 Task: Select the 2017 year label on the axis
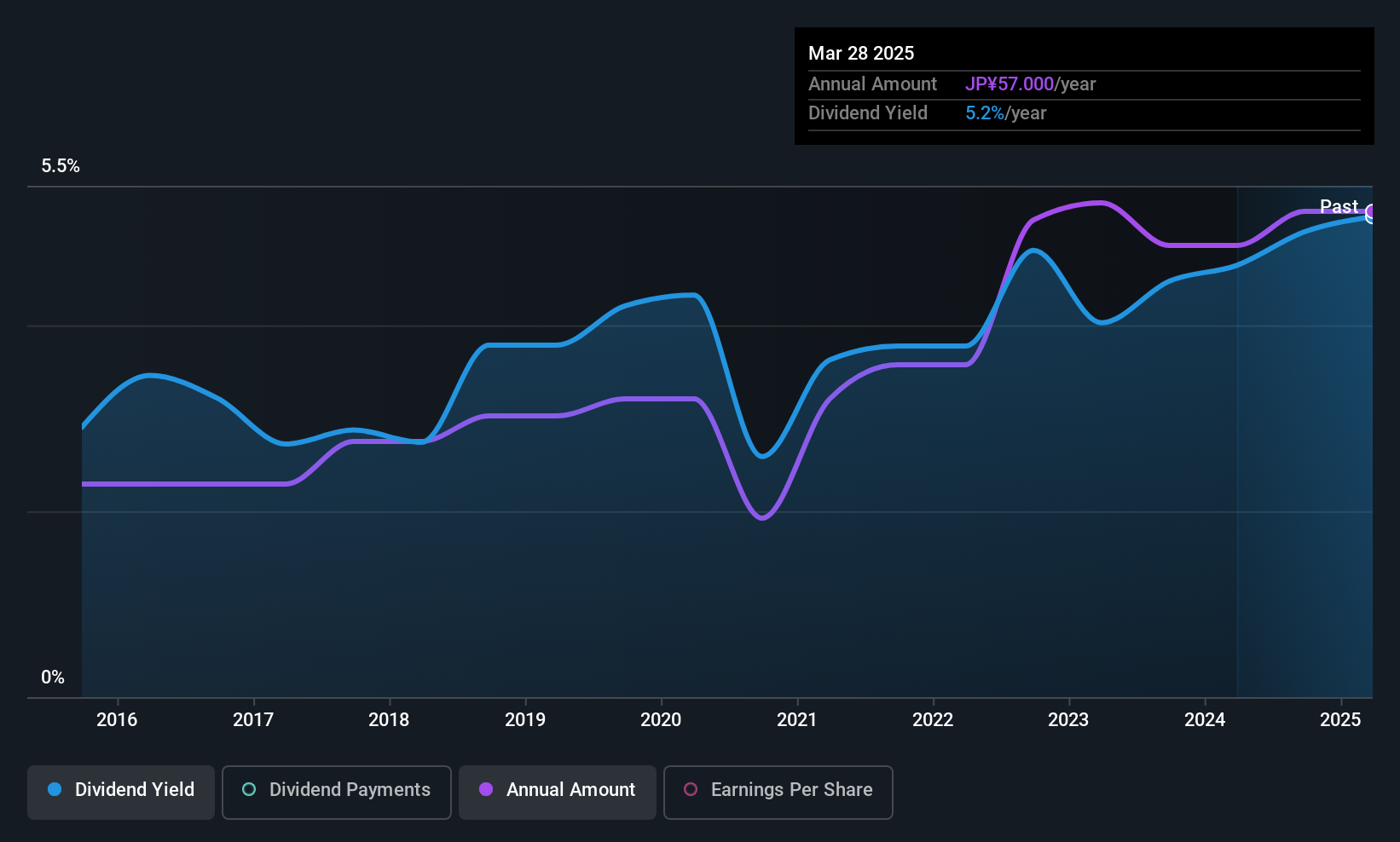[x=253, y=720]
